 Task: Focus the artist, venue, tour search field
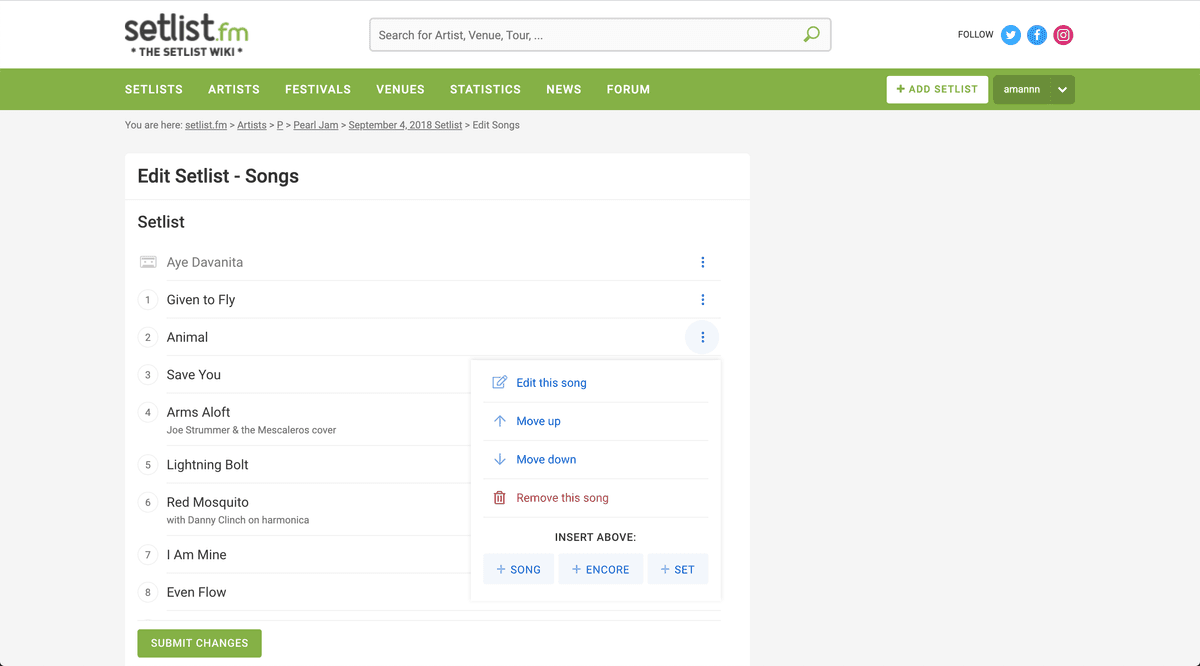pos(600,35)
